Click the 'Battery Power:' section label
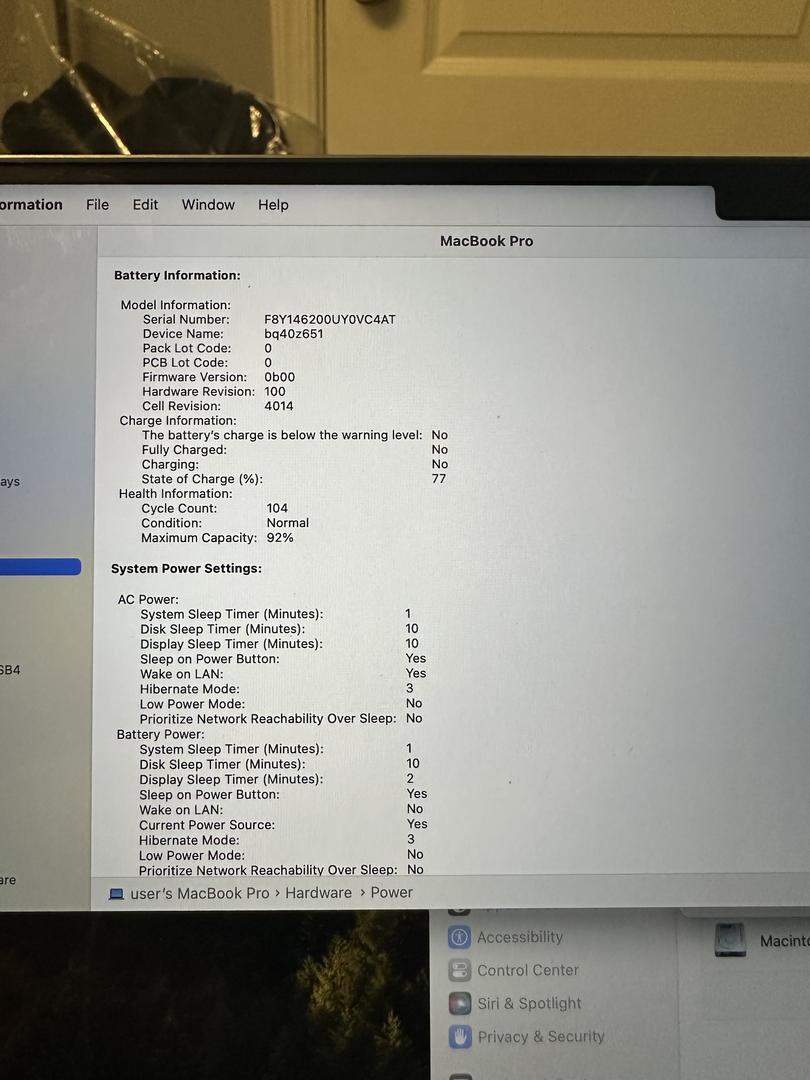 pyautogui.click(x=160, y=734)
